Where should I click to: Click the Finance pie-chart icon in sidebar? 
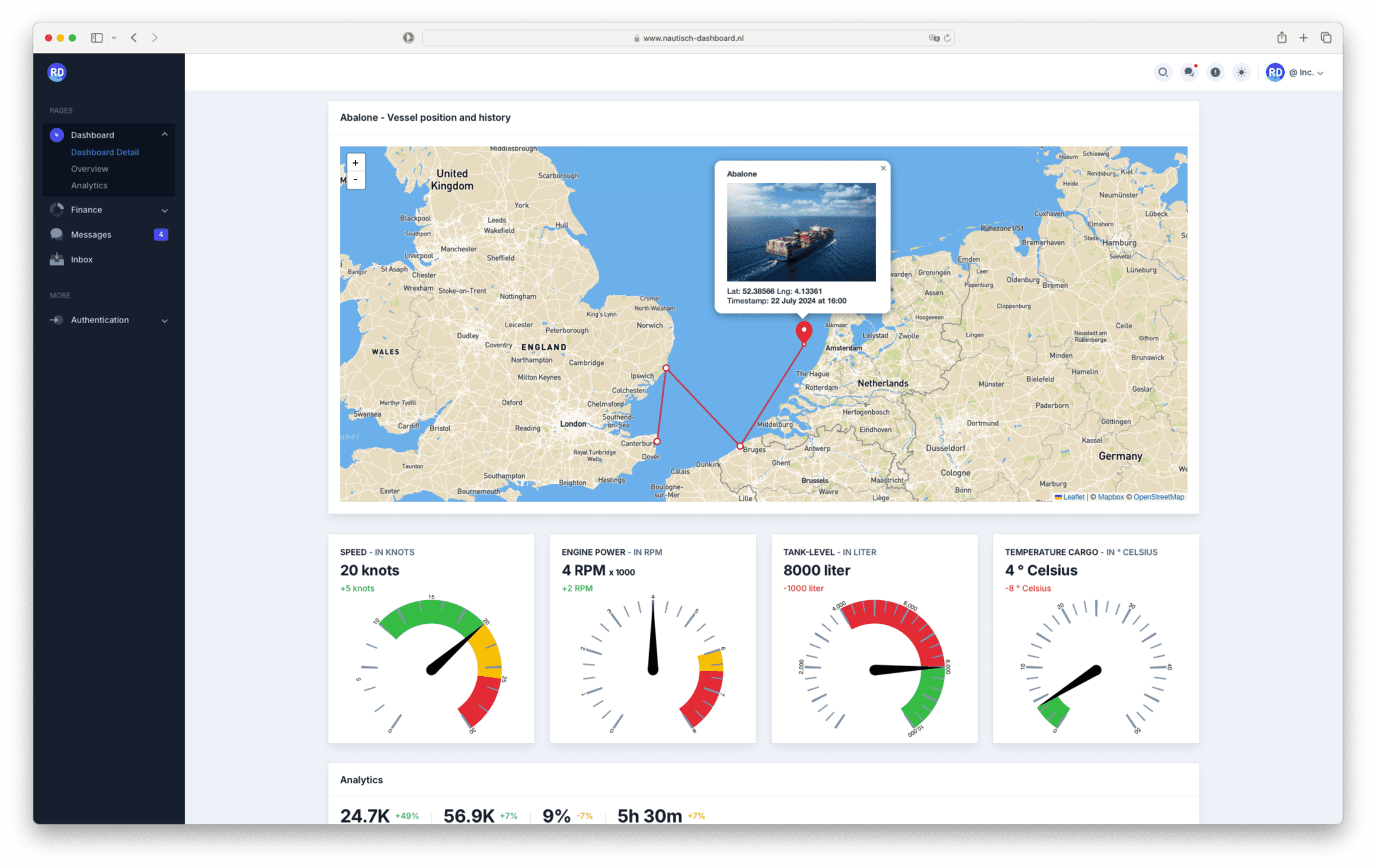click(x=56, y=209)
